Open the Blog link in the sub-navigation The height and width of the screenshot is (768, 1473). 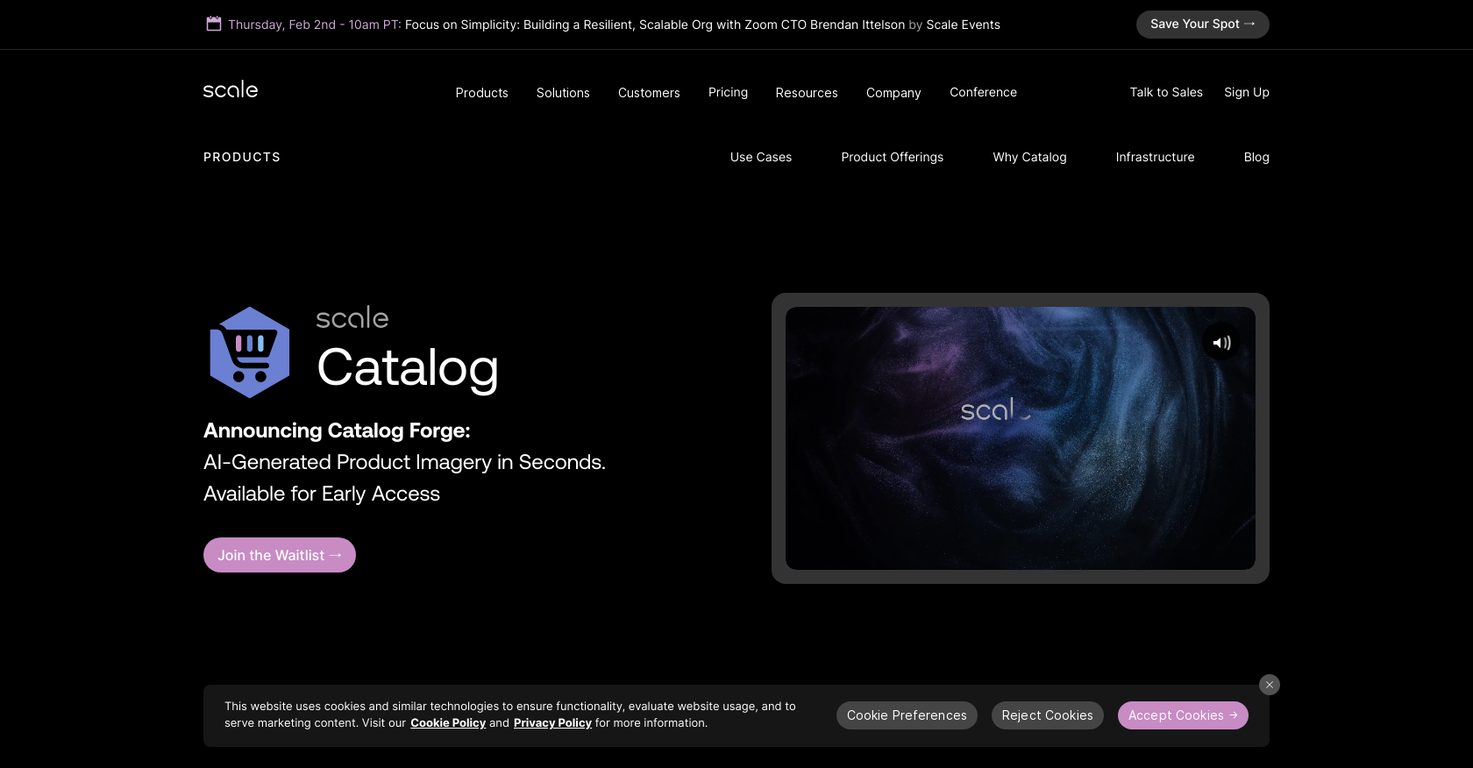coord(1256,157)
